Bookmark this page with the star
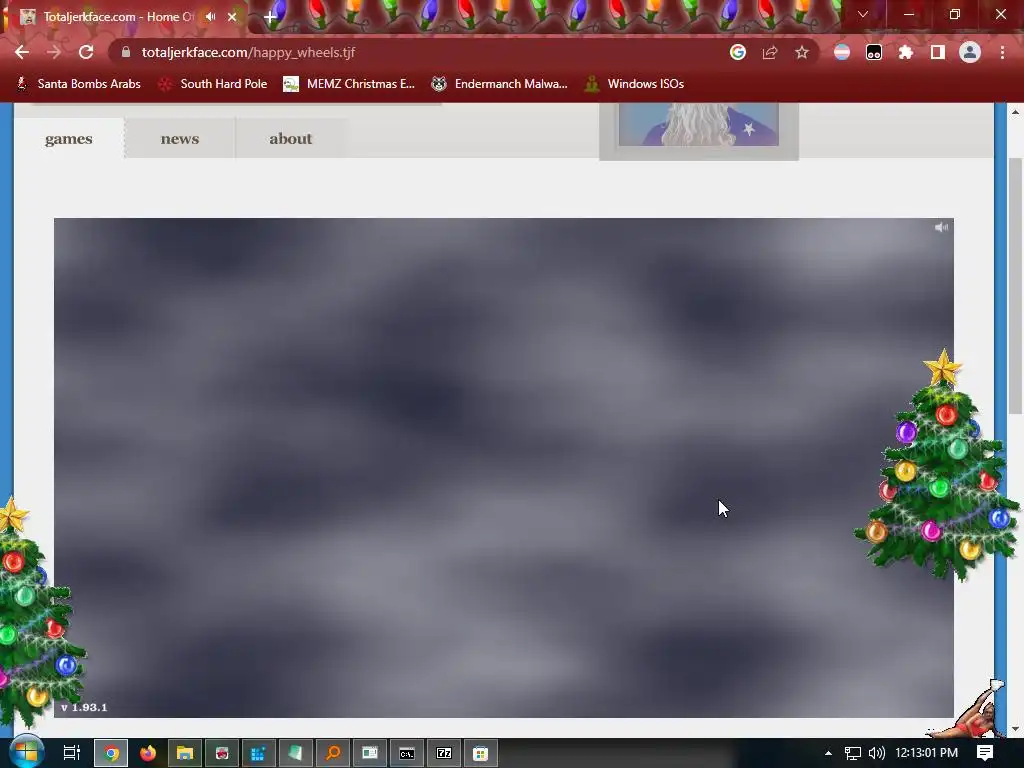The height and width of the screenshot is (768, 1024). 802,52
